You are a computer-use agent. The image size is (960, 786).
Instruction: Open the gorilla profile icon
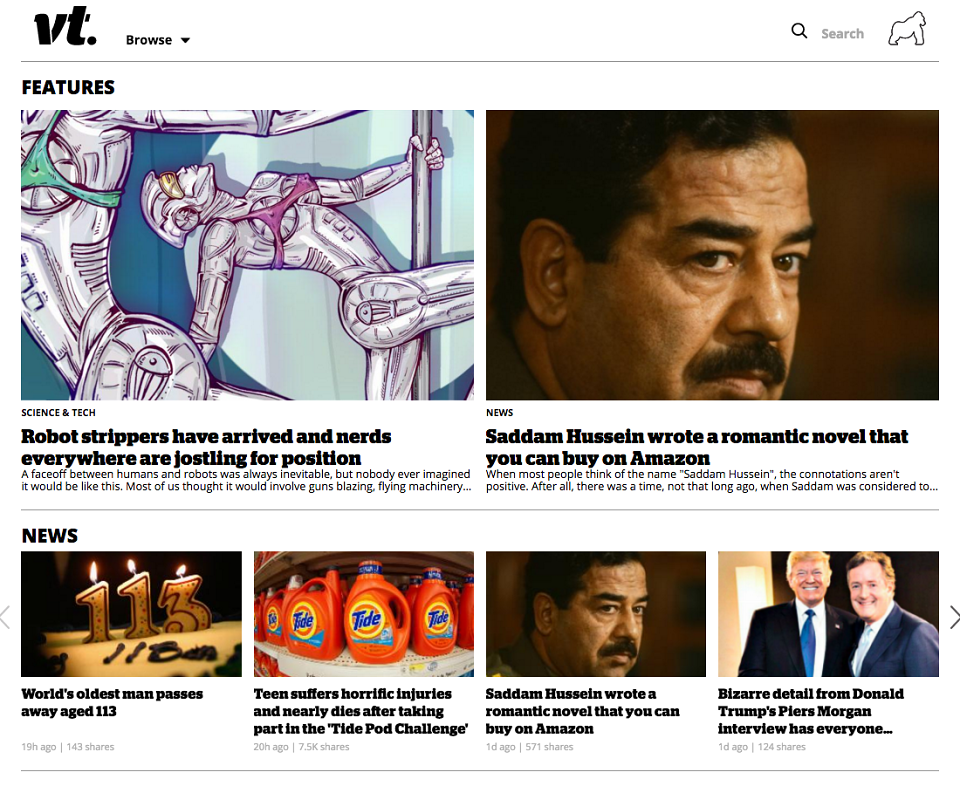point(907,29)
